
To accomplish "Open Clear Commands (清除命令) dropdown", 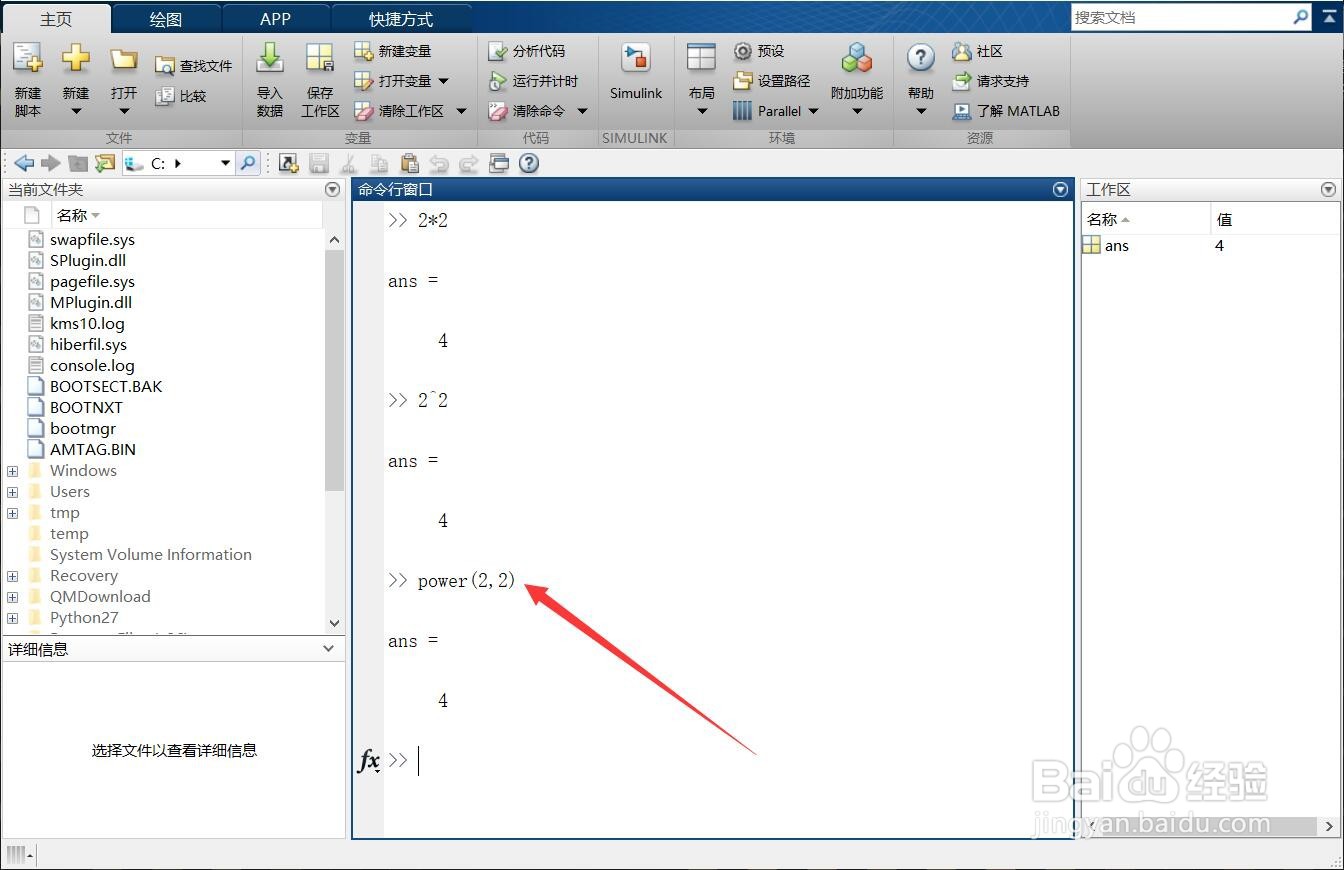I will pos(582,111).
